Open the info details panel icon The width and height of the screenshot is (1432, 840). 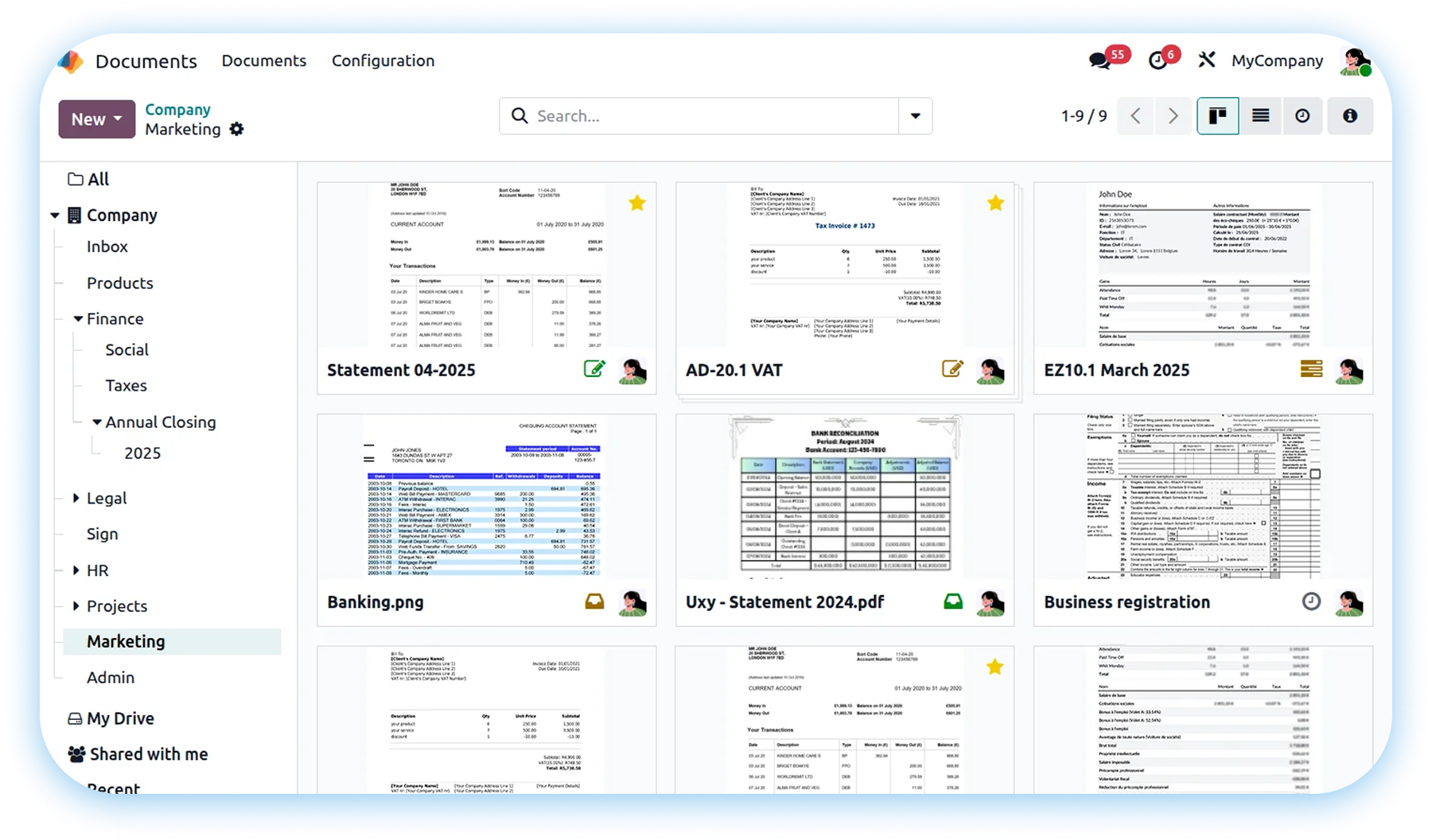(x=1350, y=116)
